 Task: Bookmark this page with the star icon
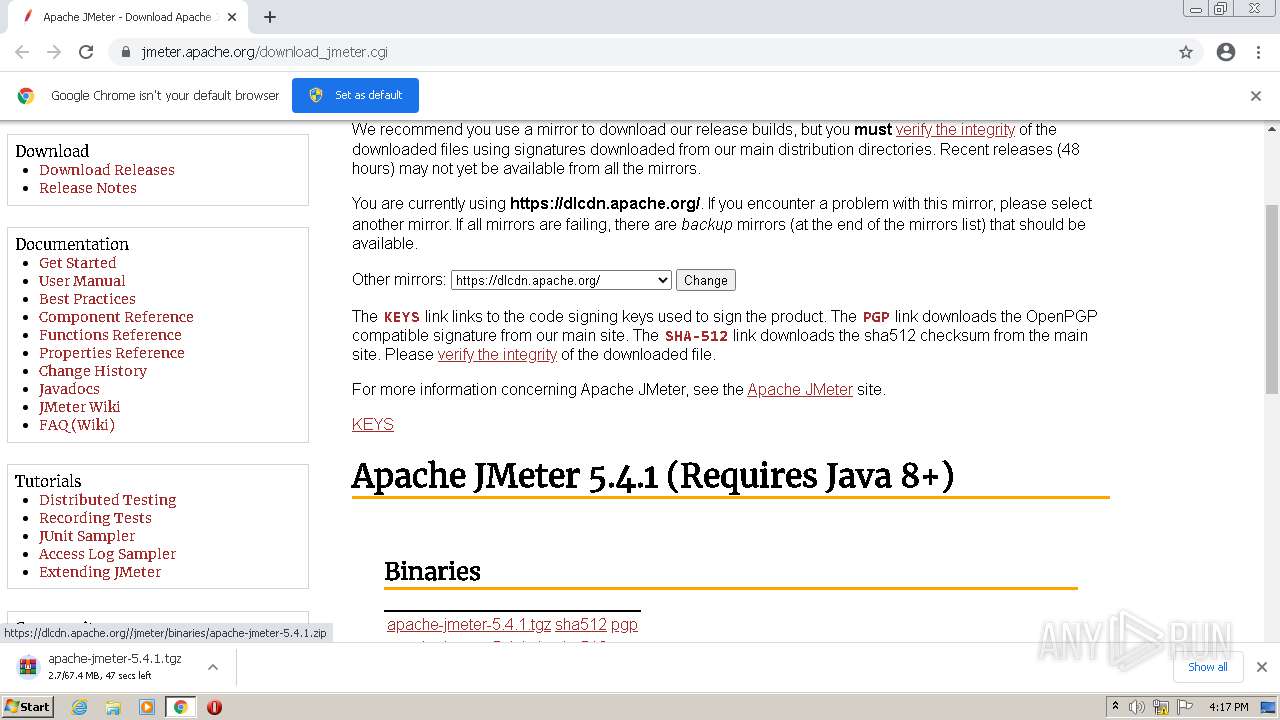(x=1186, y=52)
